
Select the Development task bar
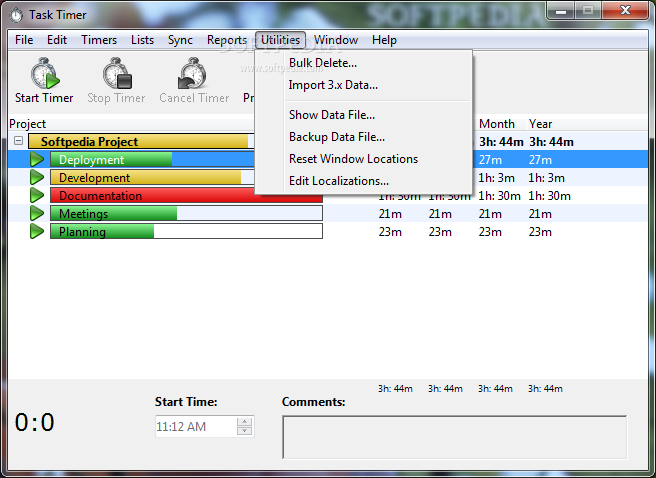[152, 177]
